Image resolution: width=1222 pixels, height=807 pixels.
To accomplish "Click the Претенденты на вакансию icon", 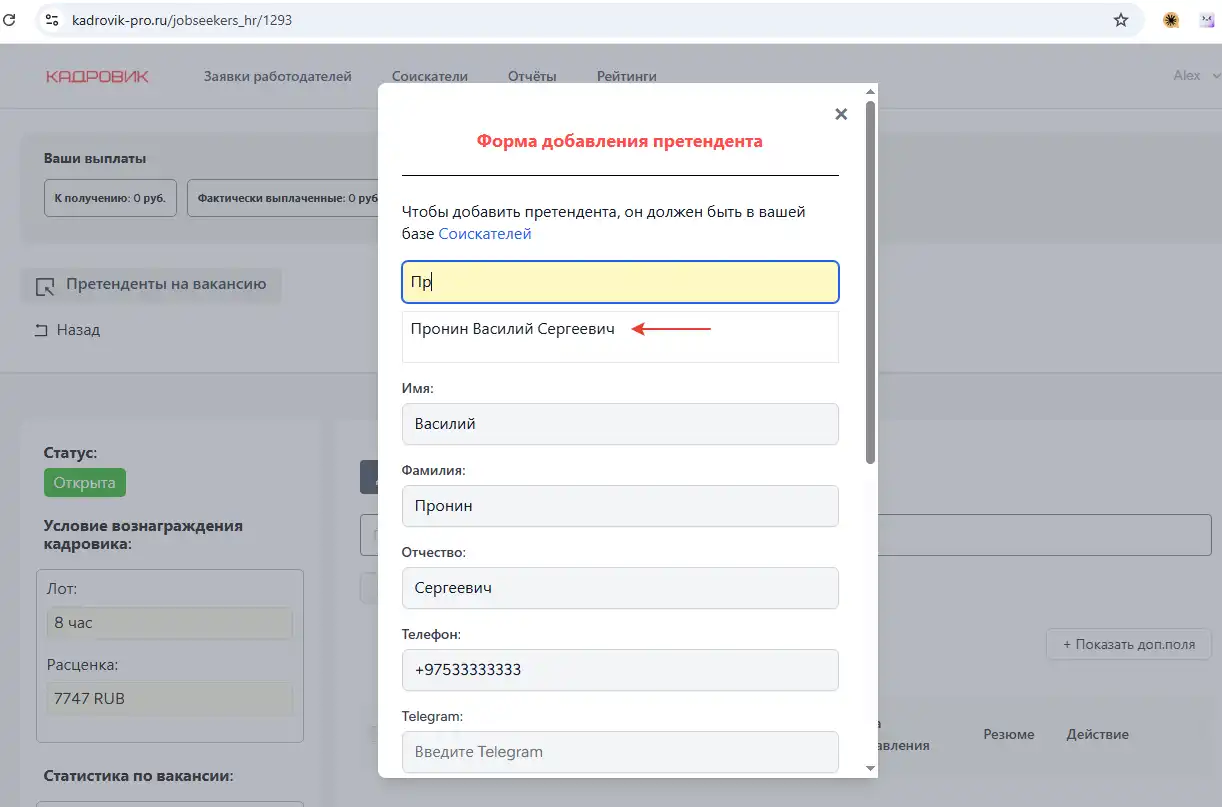I will click(44, 286).
